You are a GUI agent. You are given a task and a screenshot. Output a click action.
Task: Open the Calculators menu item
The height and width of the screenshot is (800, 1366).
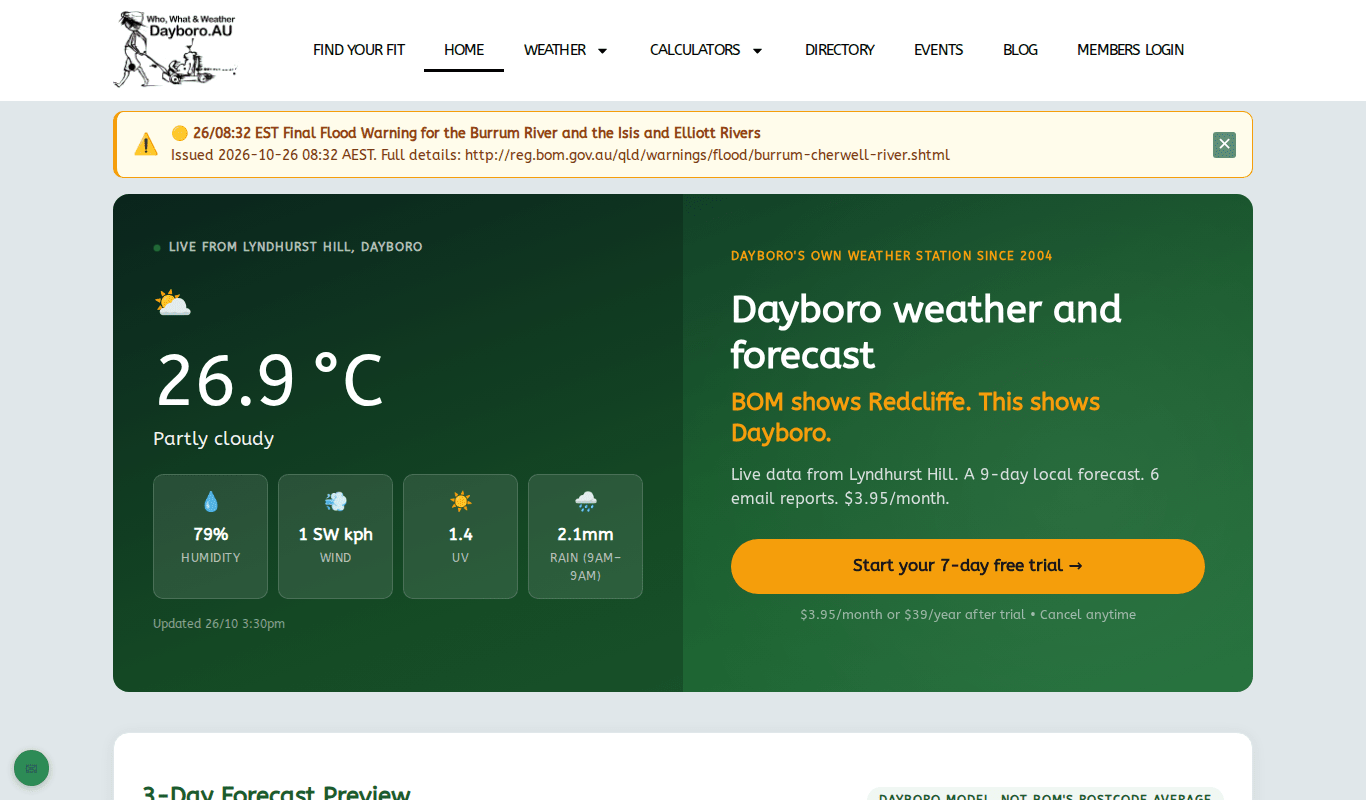(x=695, y=50)
